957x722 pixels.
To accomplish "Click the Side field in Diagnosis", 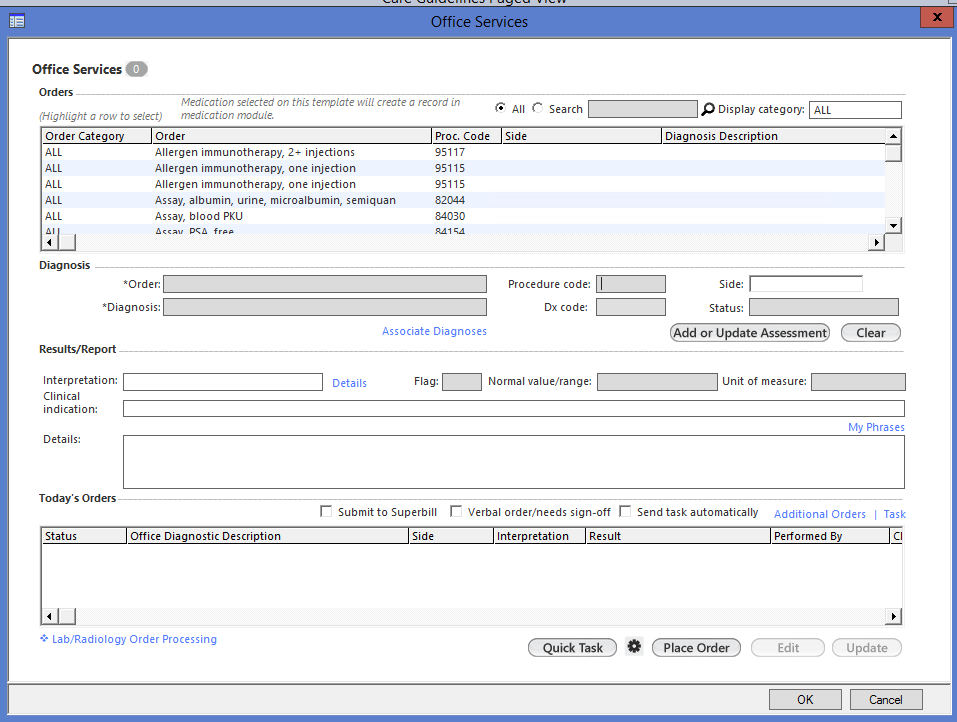I will [806, 284].
